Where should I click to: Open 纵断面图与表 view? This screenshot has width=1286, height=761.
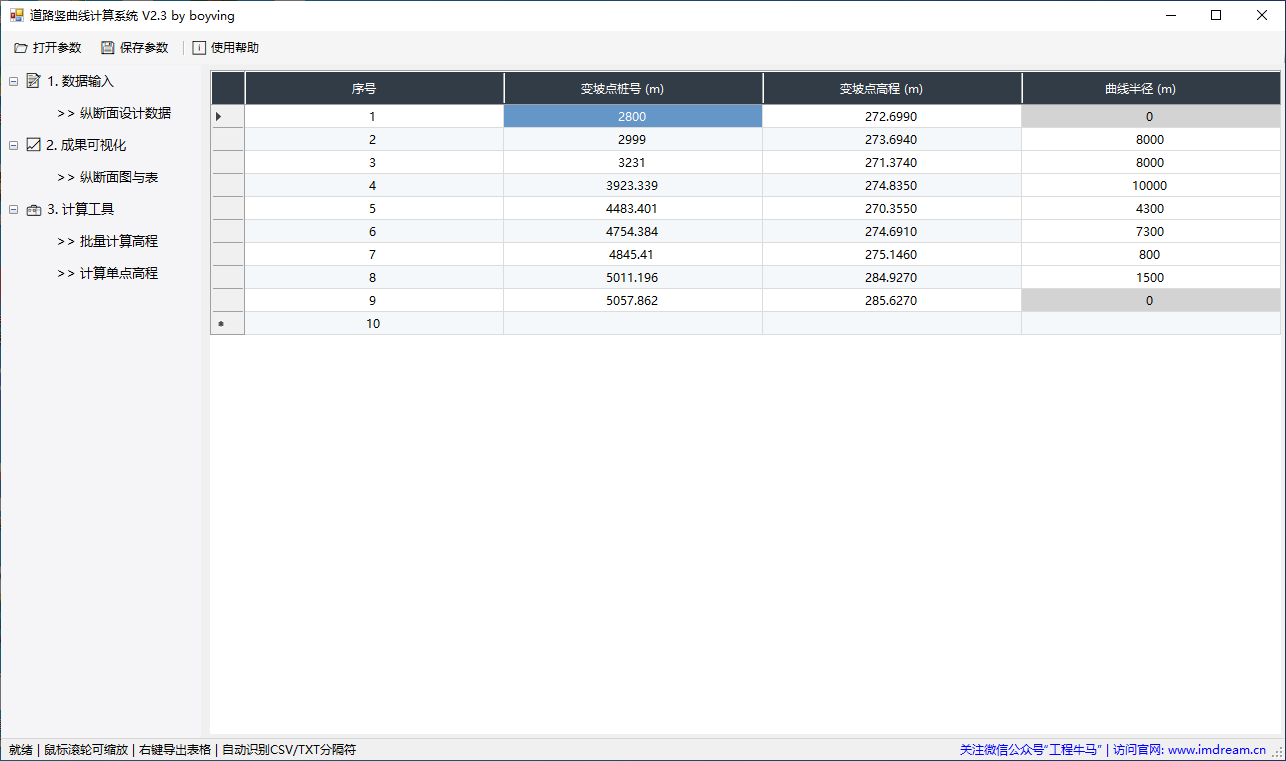pyautogui.click(x=119, y=177)
